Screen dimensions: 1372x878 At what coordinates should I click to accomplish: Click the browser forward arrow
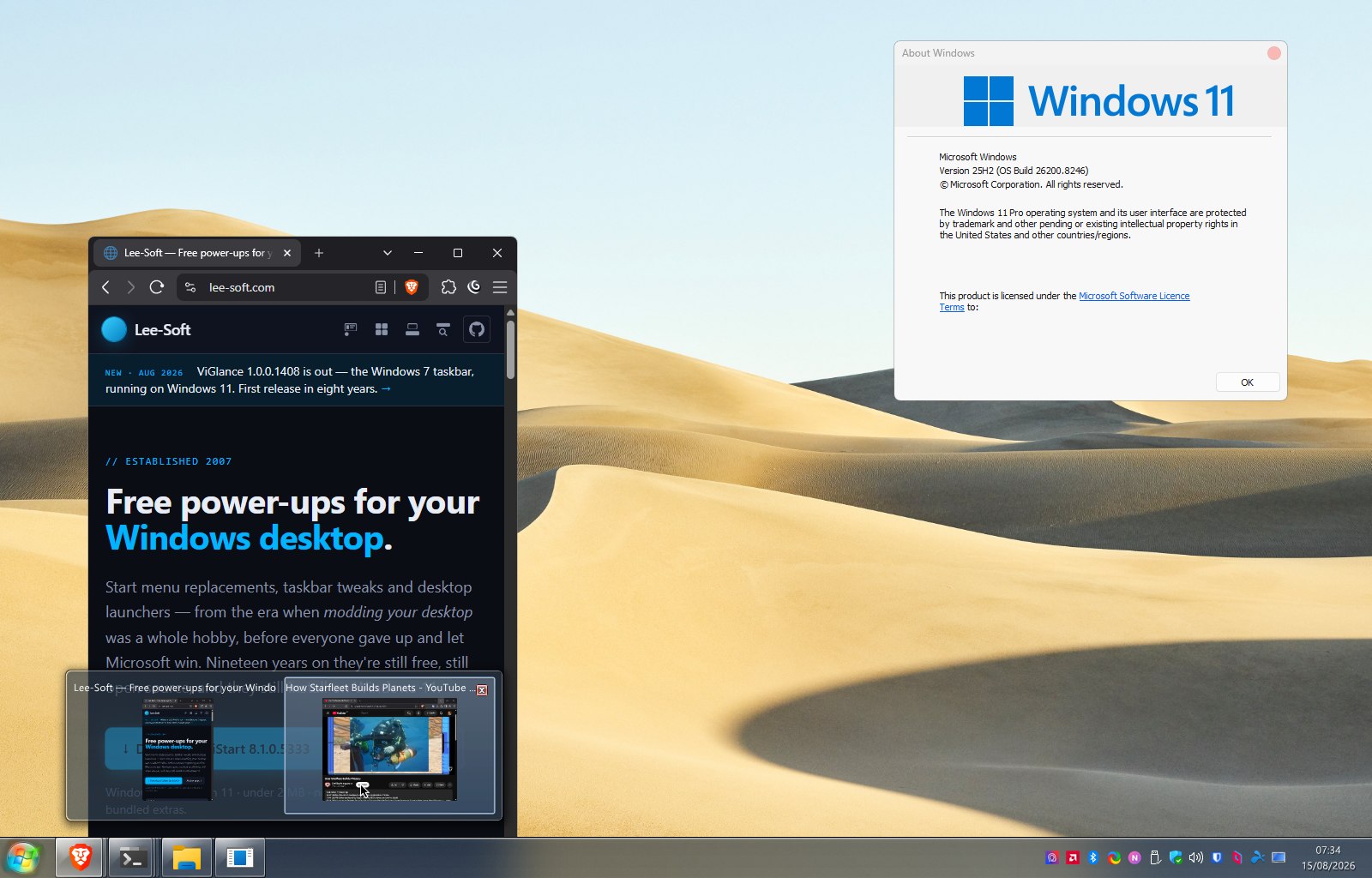click(x=130, y=287)
